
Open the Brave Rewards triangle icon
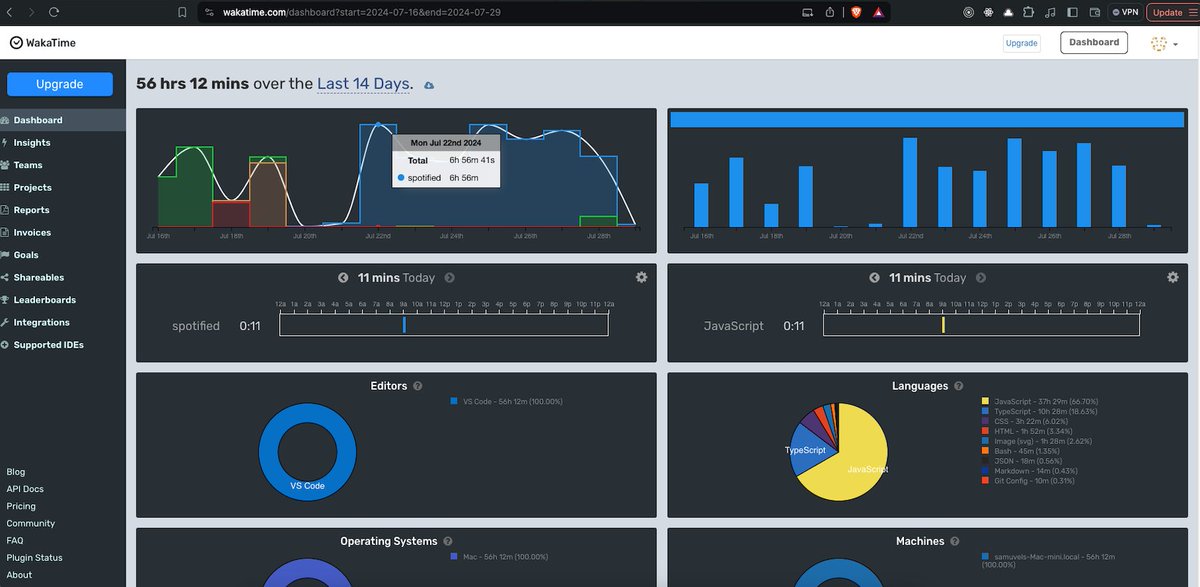pyautogui.click(x=877, y=12)
